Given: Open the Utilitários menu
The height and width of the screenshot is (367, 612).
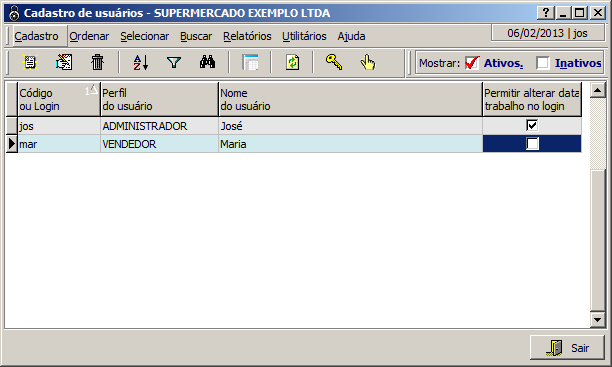Looking at the screenshot, I should pos(304,36).
